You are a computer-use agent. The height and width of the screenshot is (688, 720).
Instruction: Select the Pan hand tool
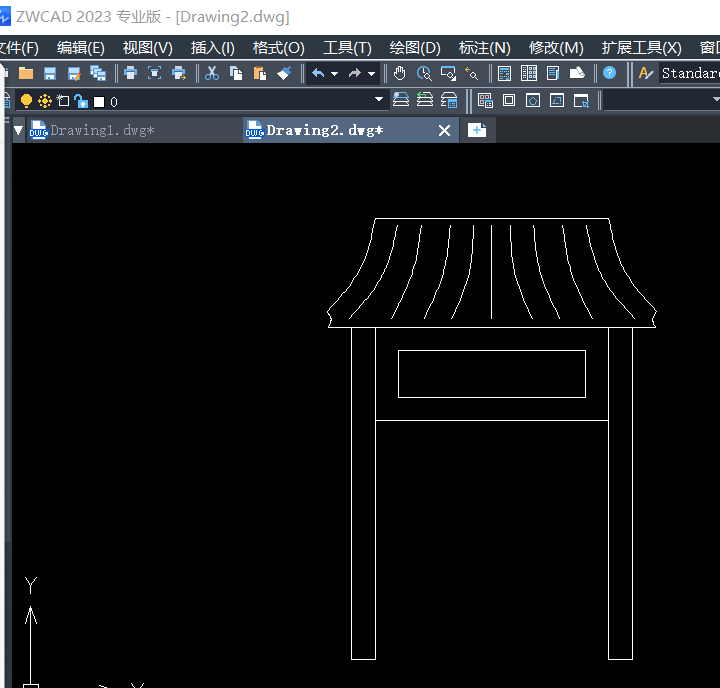tap(399, 73)
